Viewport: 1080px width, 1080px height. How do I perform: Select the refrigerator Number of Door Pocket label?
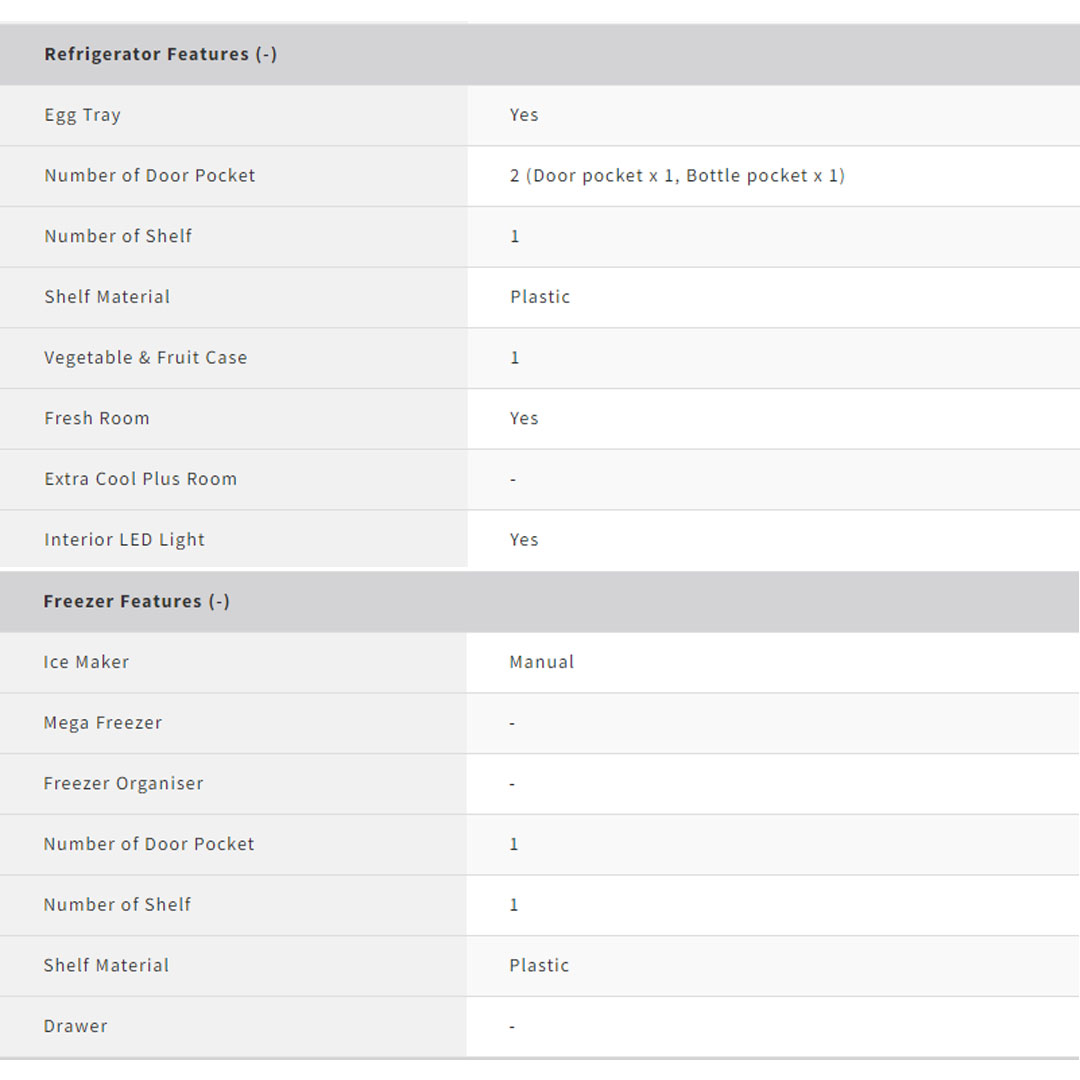coord(150,176)
